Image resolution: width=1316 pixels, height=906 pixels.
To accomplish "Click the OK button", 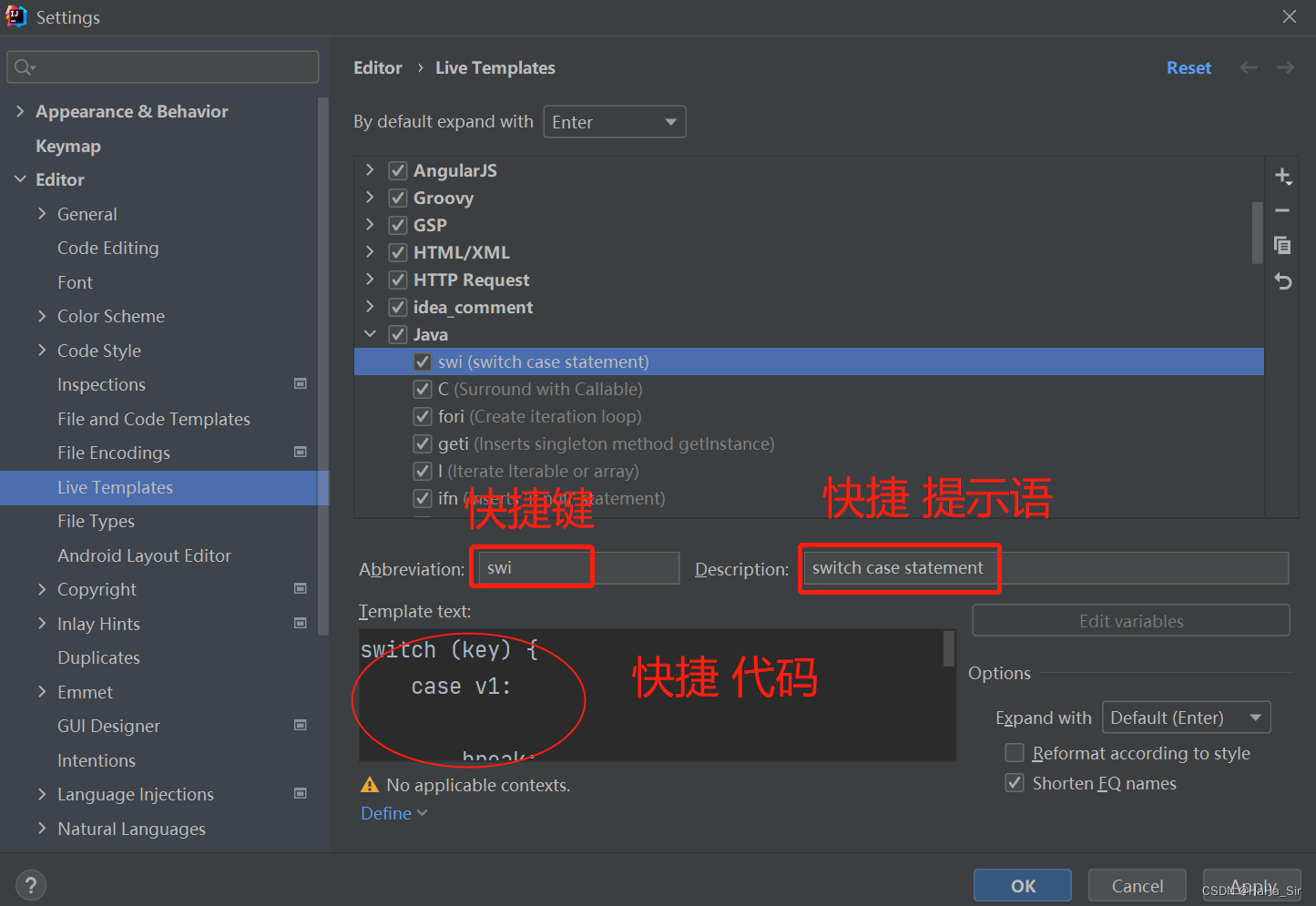I will [x=1023, y=886].
